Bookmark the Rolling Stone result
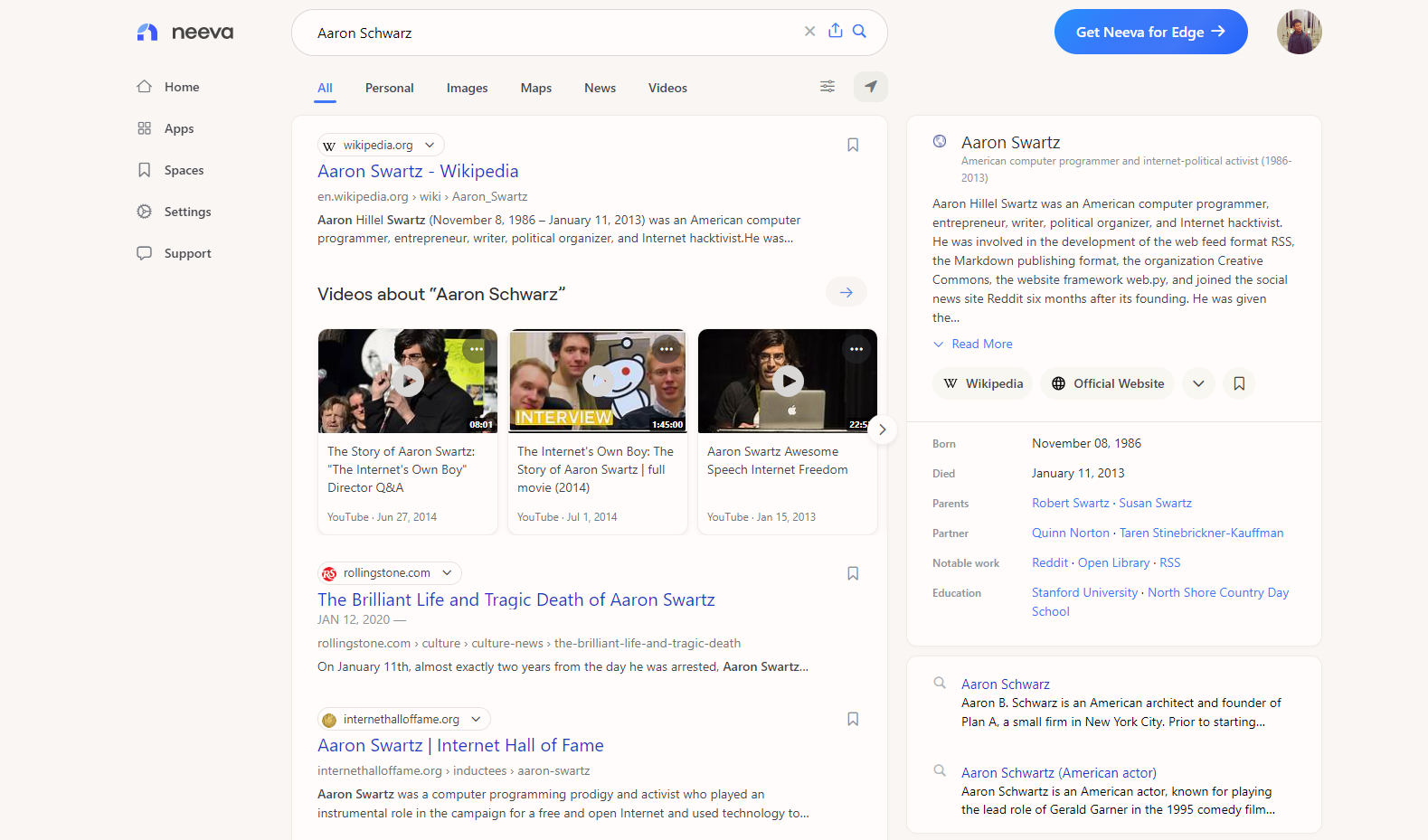Image resolution: width=1428 pixels, height=840 pixels. 853,573
